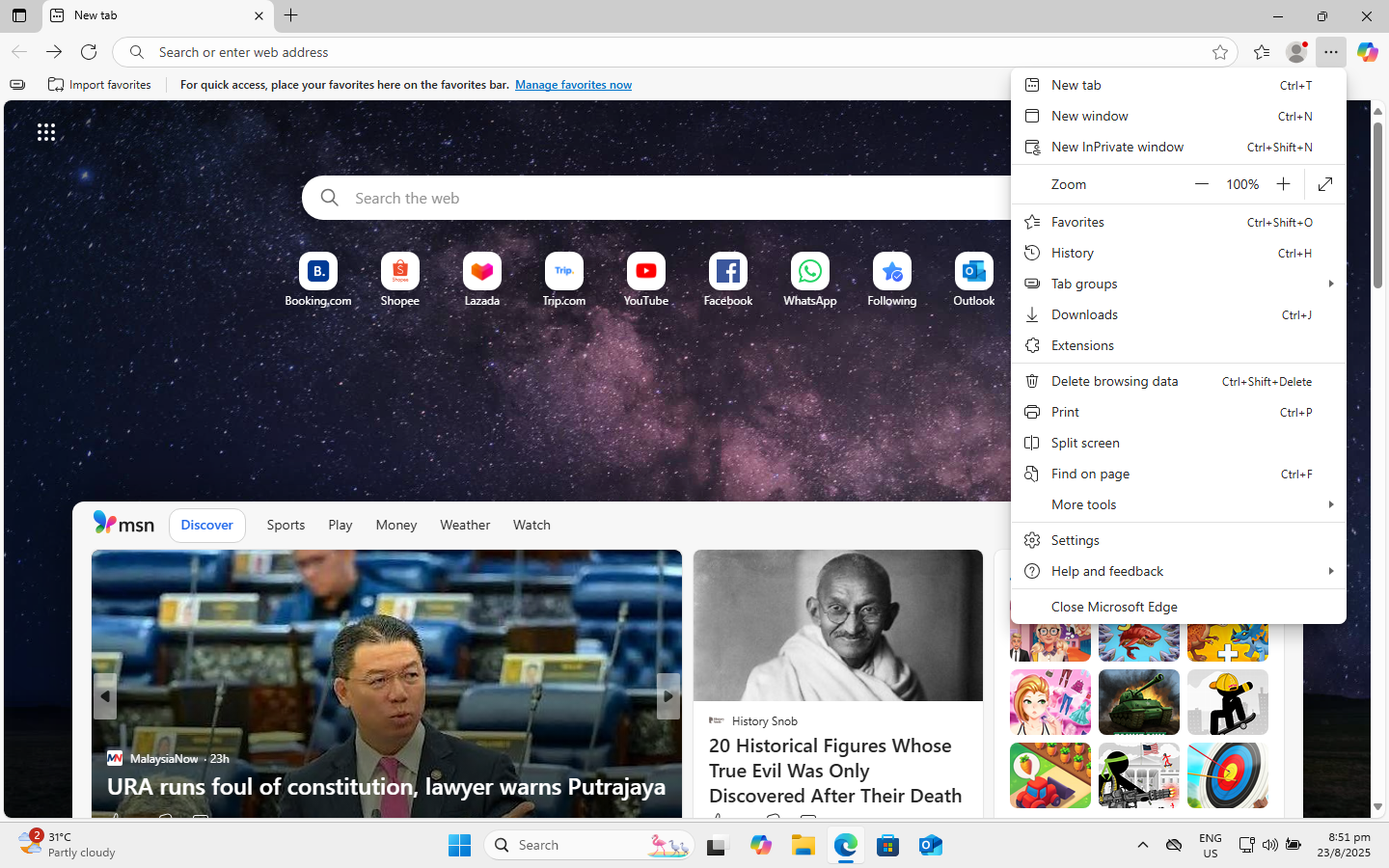Expand the Tab groups submenu
Viewport: 1389px width, 868px height.
click(x=1179, y=284)
